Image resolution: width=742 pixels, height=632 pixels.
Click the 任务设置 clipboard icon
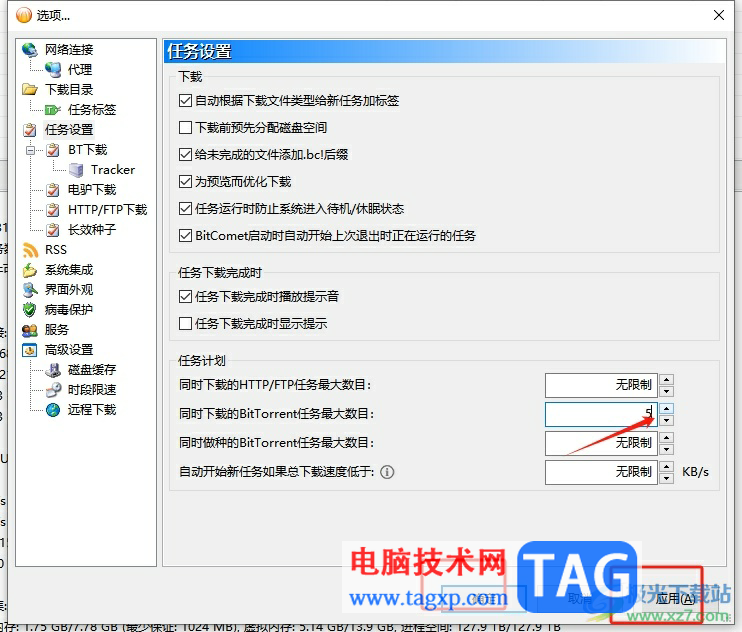pos(29,130)
